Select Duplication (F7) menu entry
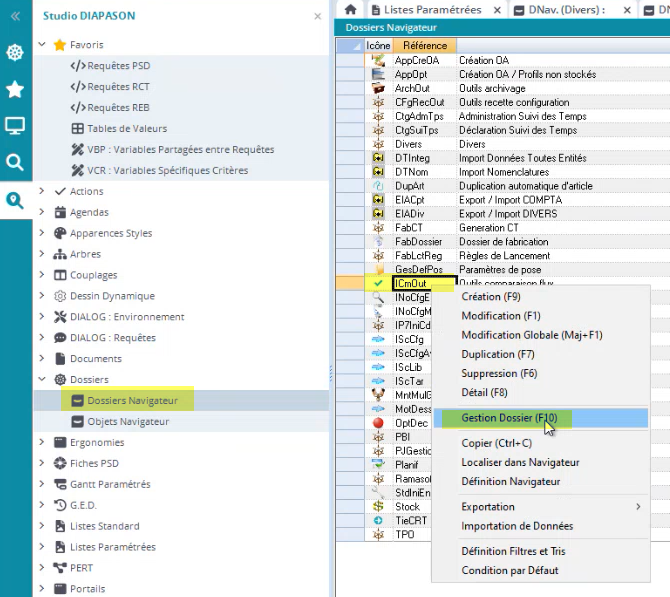 497,355
